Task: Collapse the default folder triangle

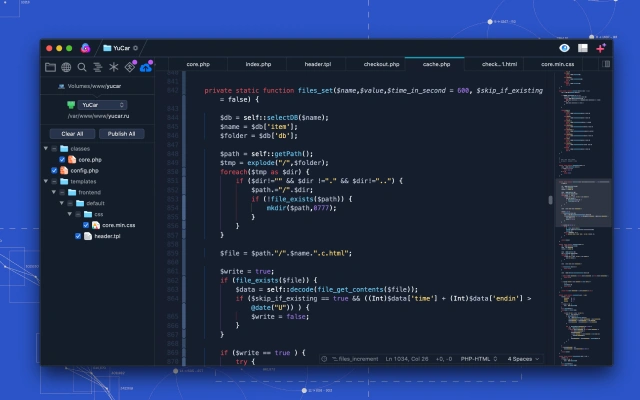Action: 62,203
